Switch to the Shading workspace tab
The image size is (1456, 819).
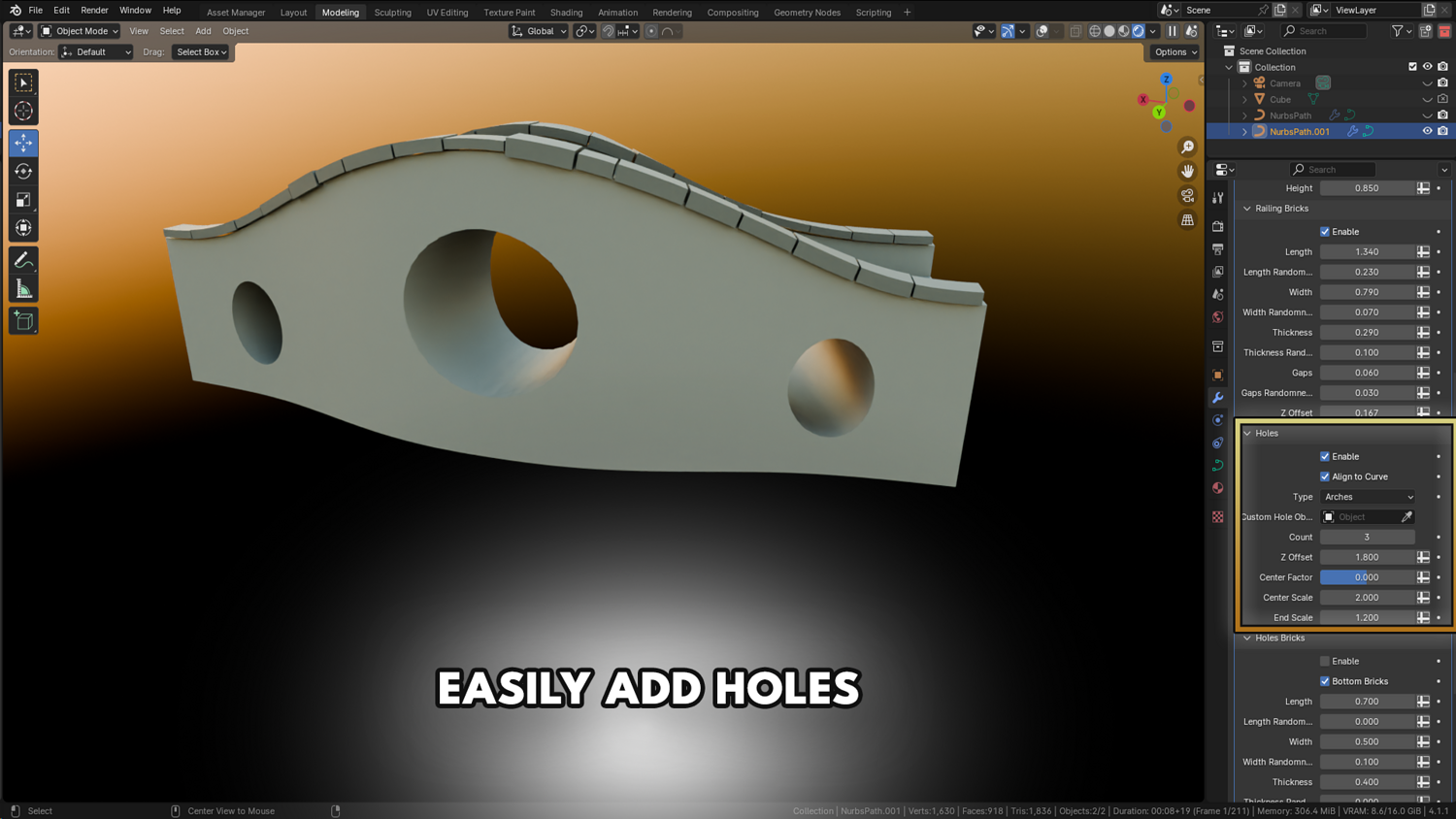(x=566, y=13)
